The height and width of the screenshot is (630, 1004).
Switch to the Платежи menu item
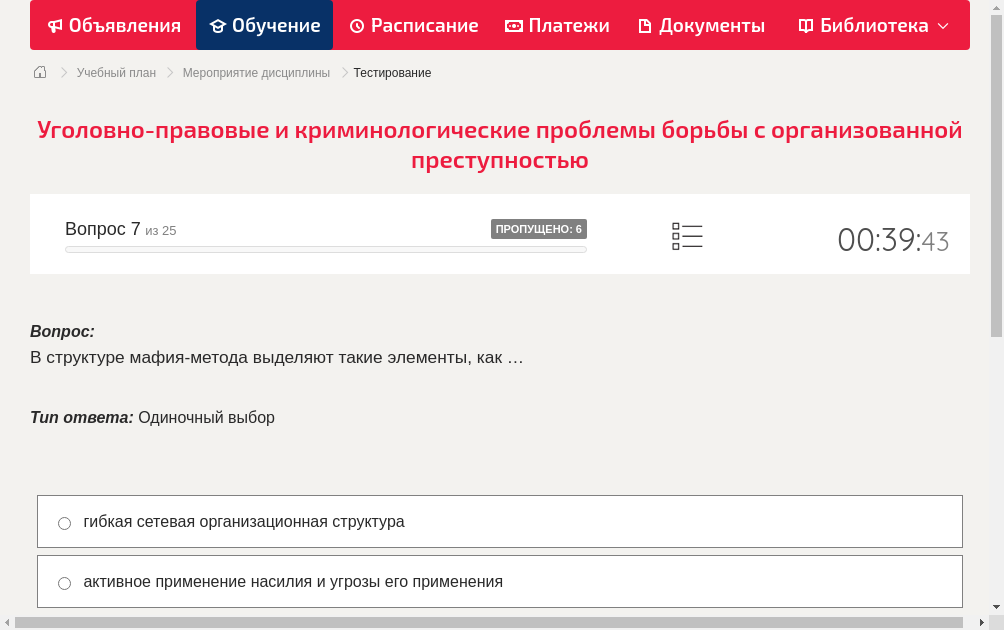click(556, 25)
